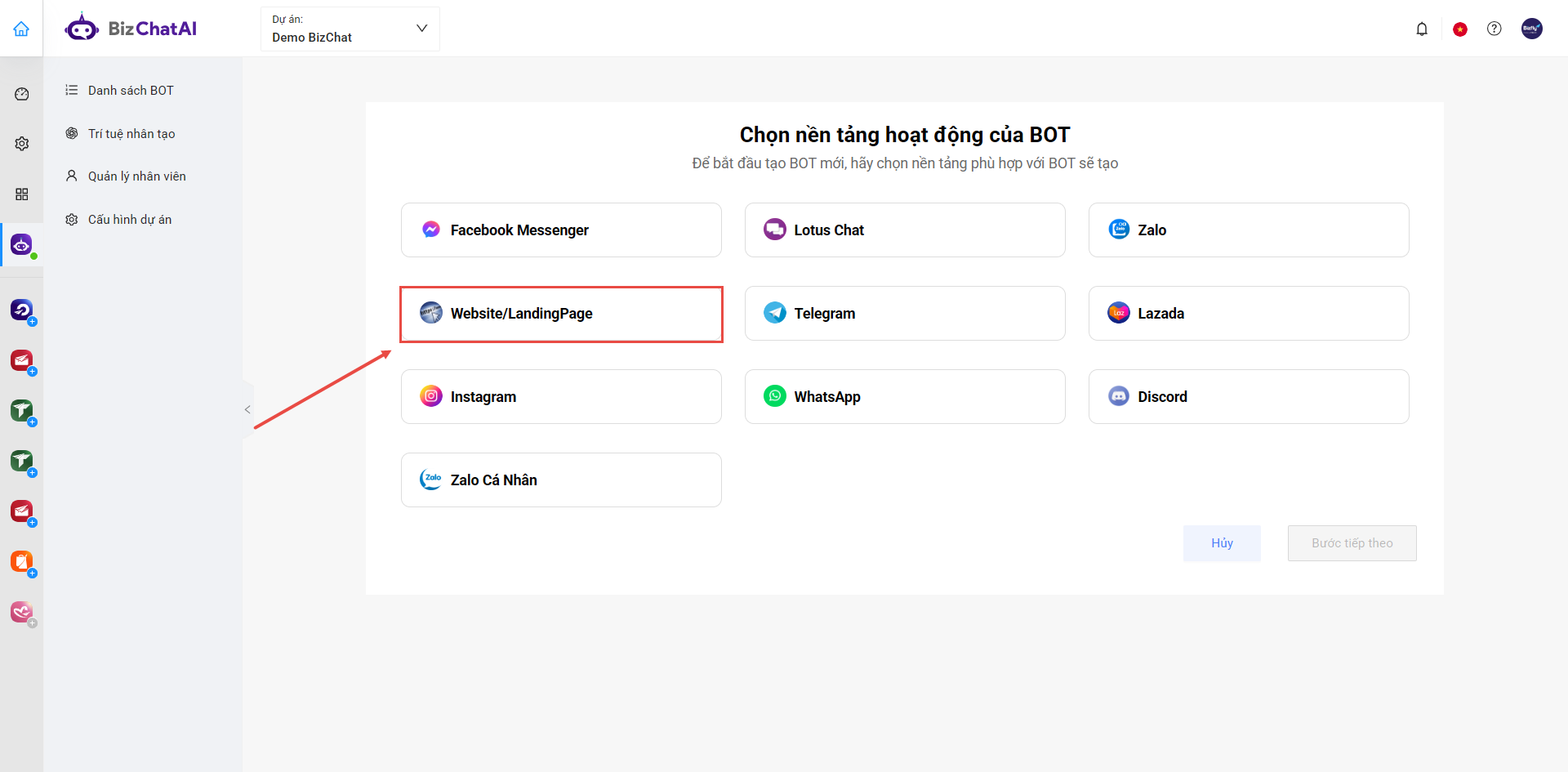Open Danh sách BOT menu
Screen dimensions: 1568x772
(120, 91)
